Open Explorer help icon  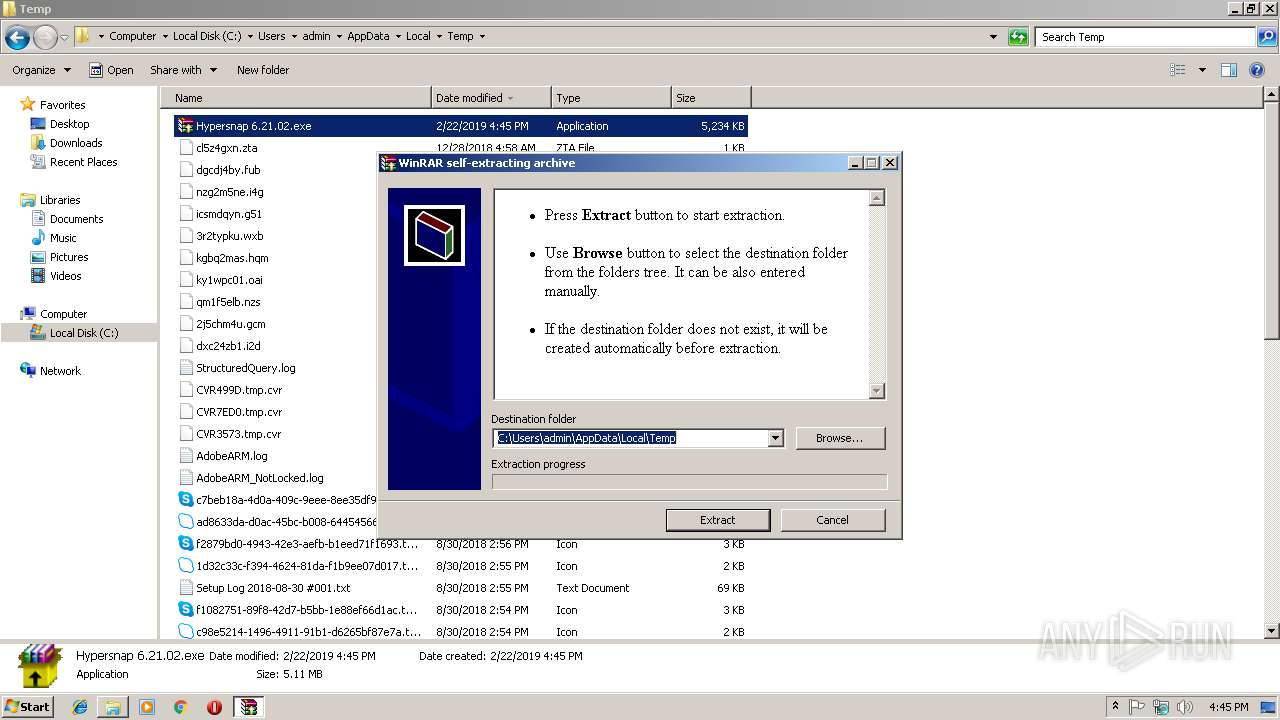coord(1257,70)
